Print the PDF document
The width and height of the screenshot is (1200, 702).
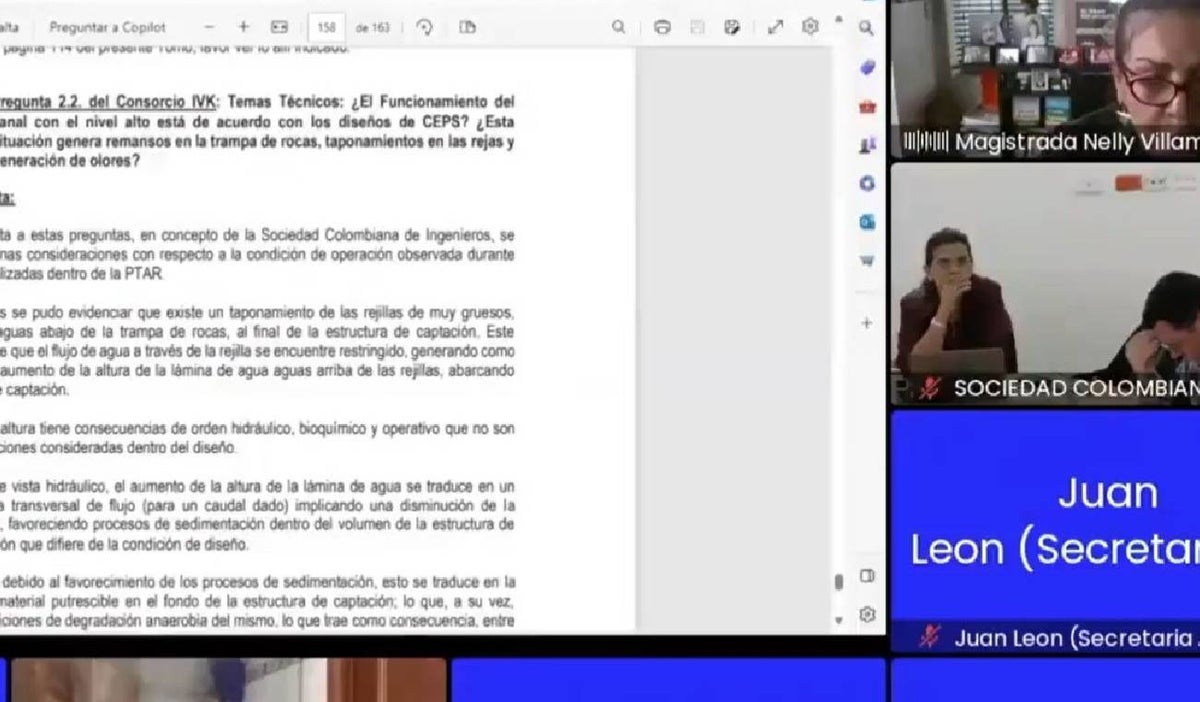tap(662, 27)
